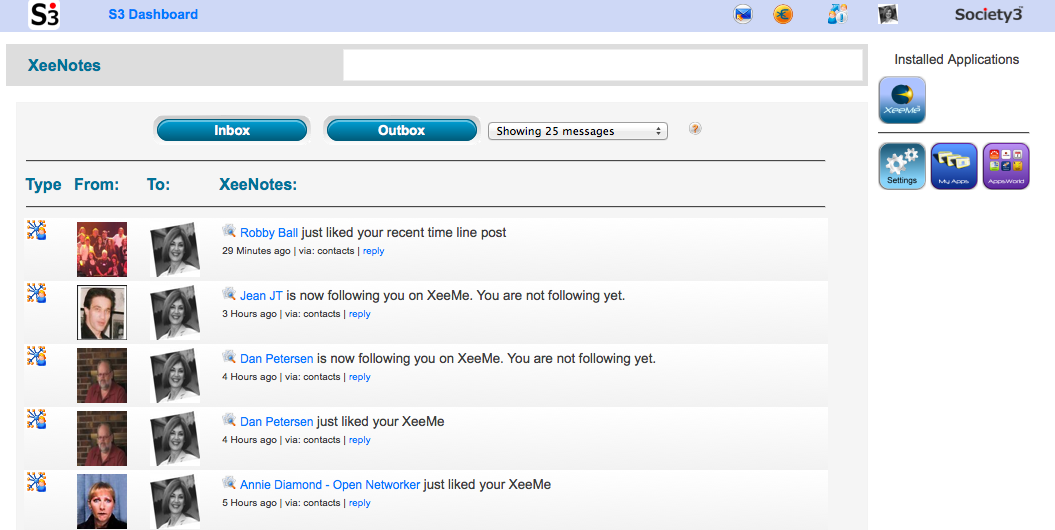The width and height of the screenshot is (1055, 530).
Task: Reply to Annie Diamond's note
Action: click(x=360, y=503)
